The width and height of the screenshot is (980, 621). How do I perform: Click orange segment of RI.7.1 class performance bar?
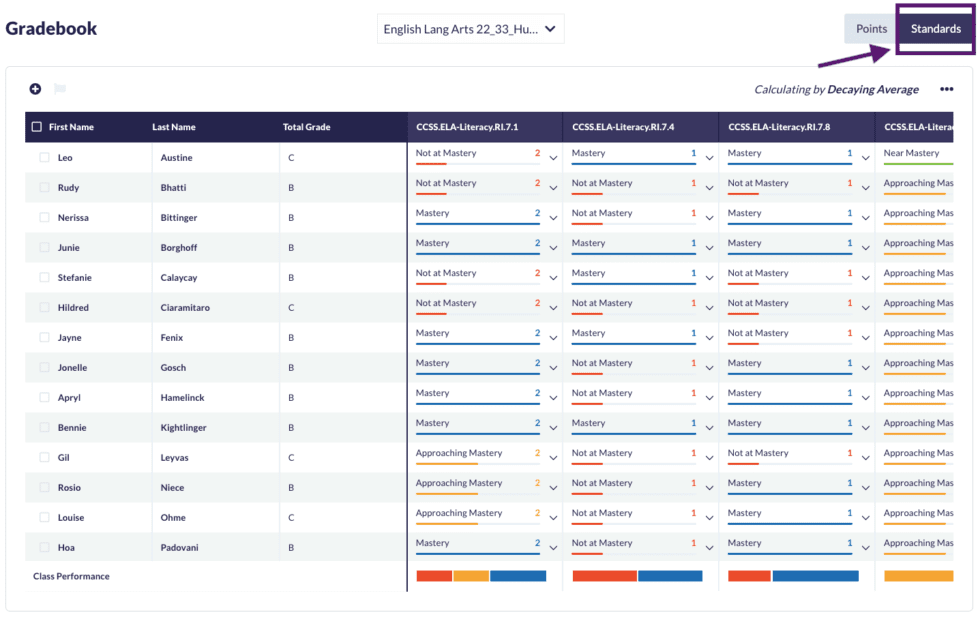pyautogui.click(x=471, y=576)
